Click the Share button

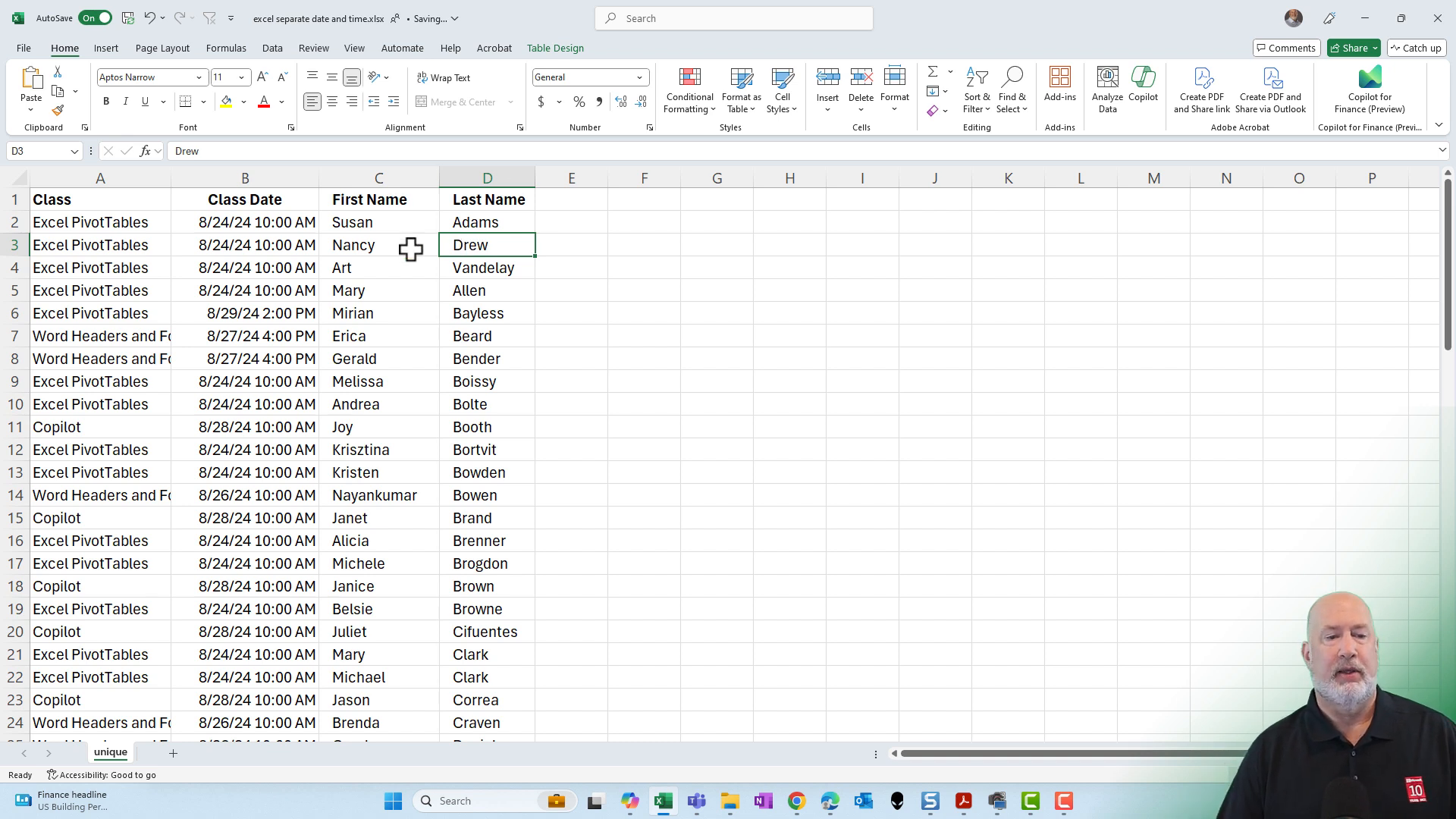1353,48
